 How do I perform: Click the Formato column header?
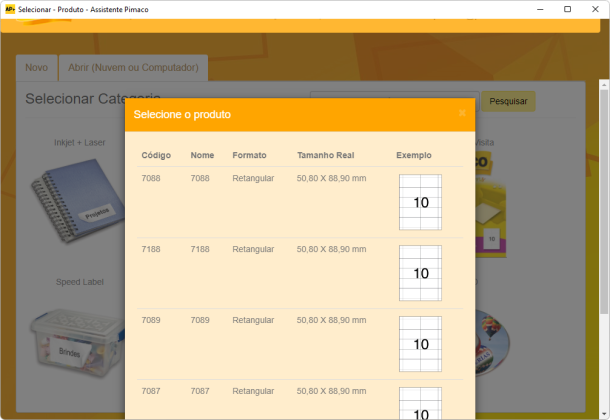click(249, 155)
